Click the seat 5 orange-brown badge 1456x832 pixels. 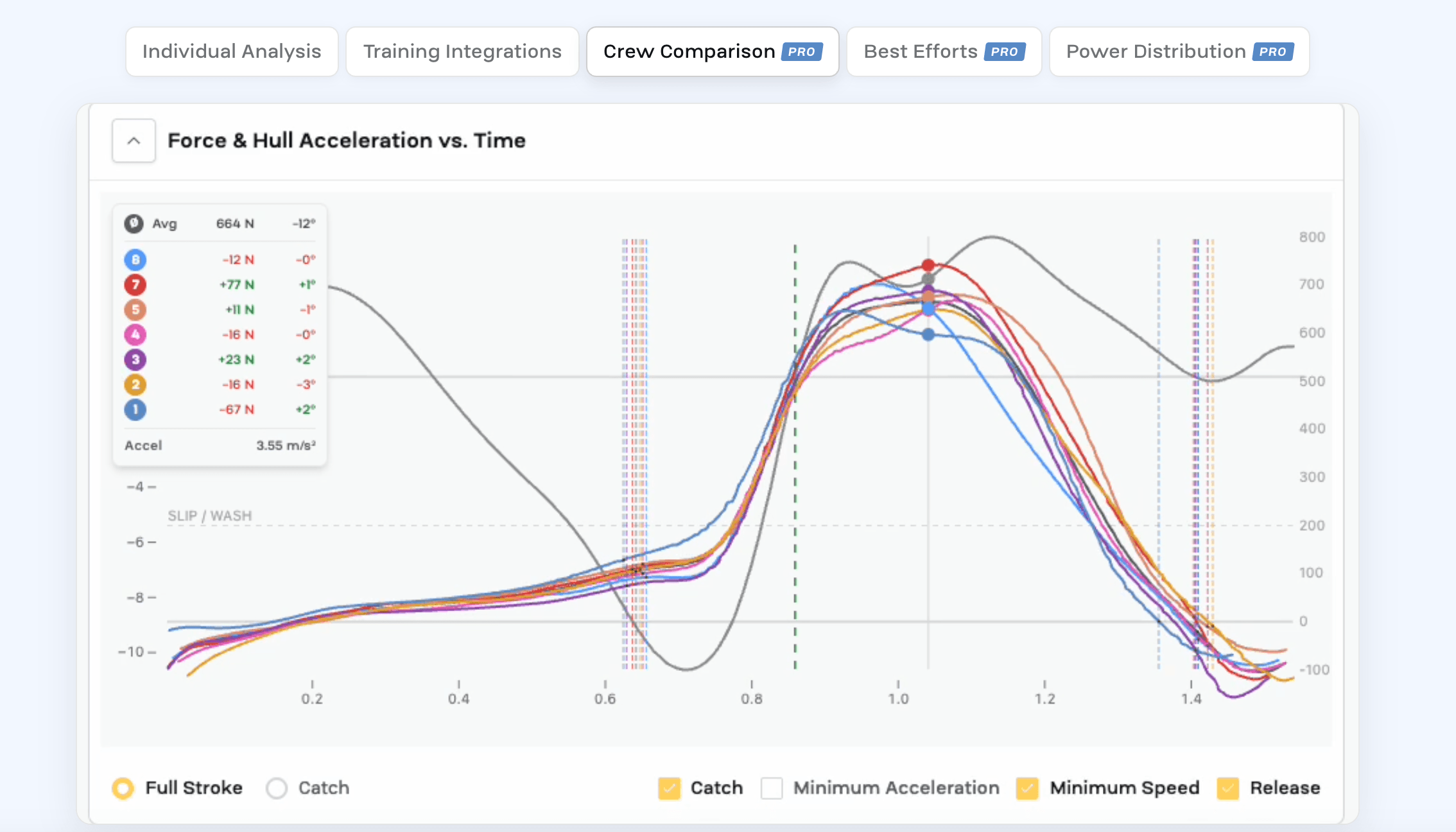pos(135,309)
